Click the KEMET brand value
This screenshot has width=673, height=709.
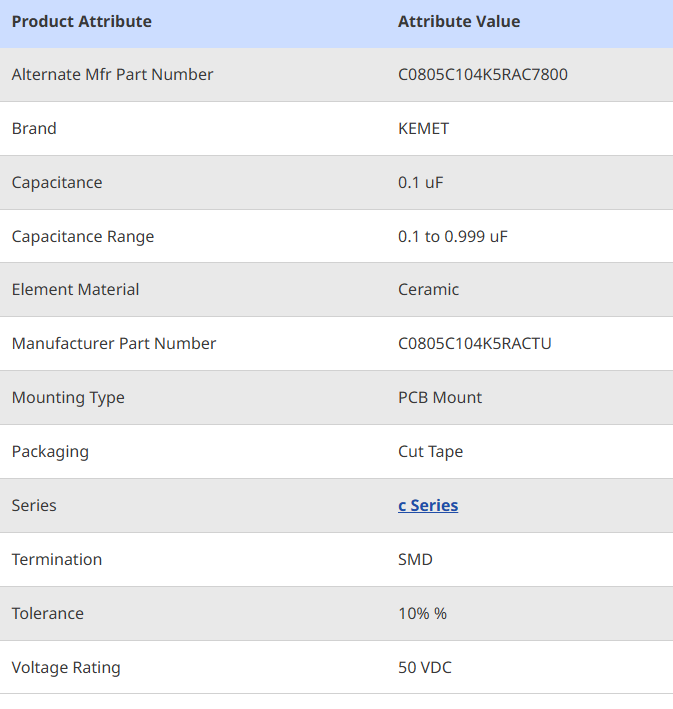[423, 128]
